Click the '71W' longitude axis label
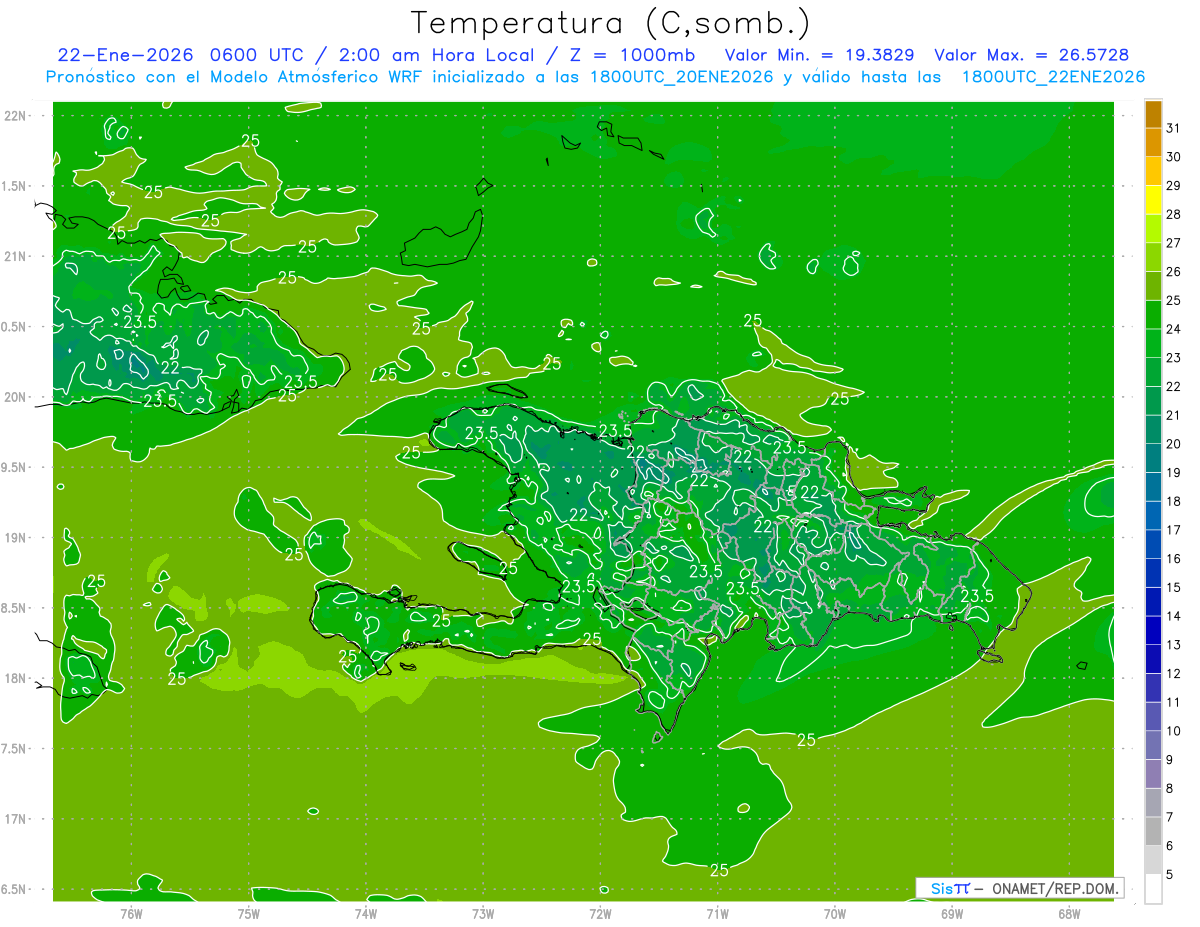This screenshot has height=927, width=1200. (717, 914)
